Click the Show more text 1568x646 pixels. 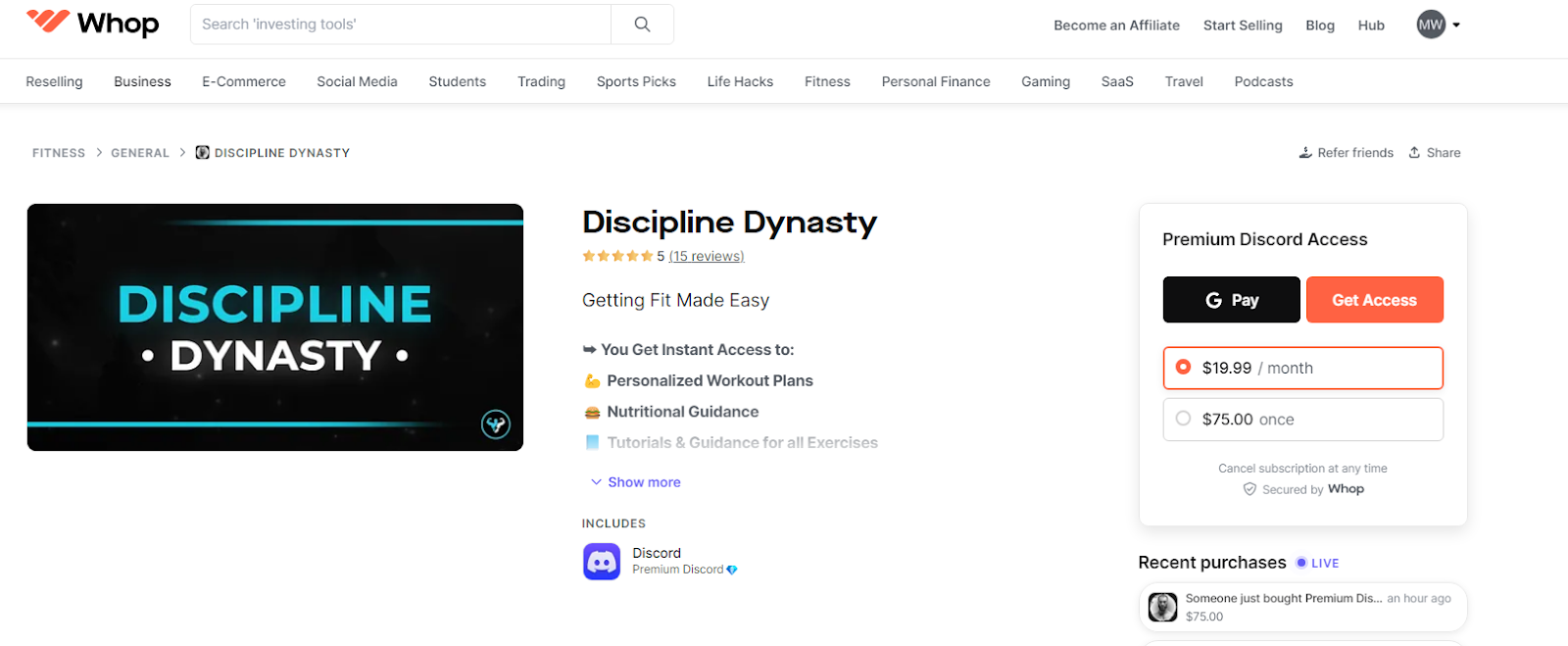(x=644, y=482)
